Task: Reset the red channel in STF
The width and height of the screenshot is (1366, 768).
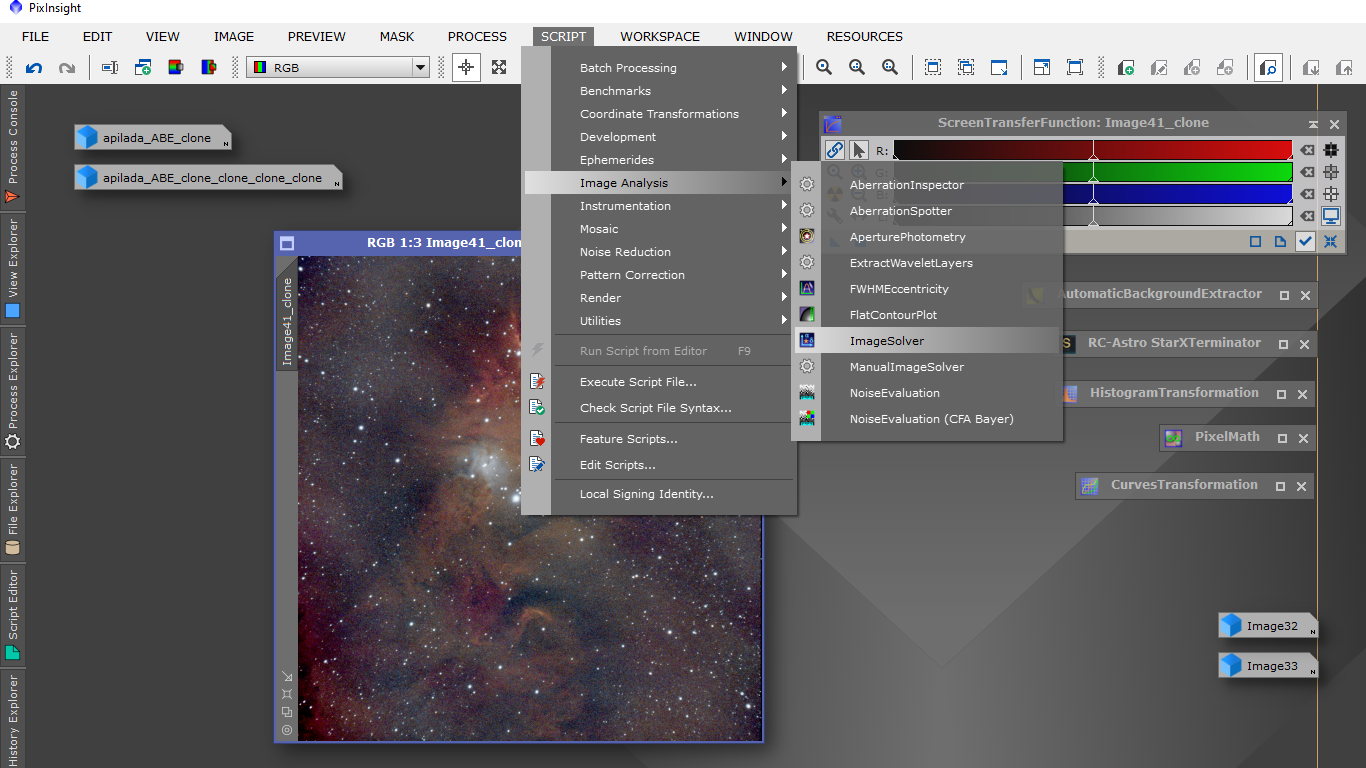Action: [1306, 150]
